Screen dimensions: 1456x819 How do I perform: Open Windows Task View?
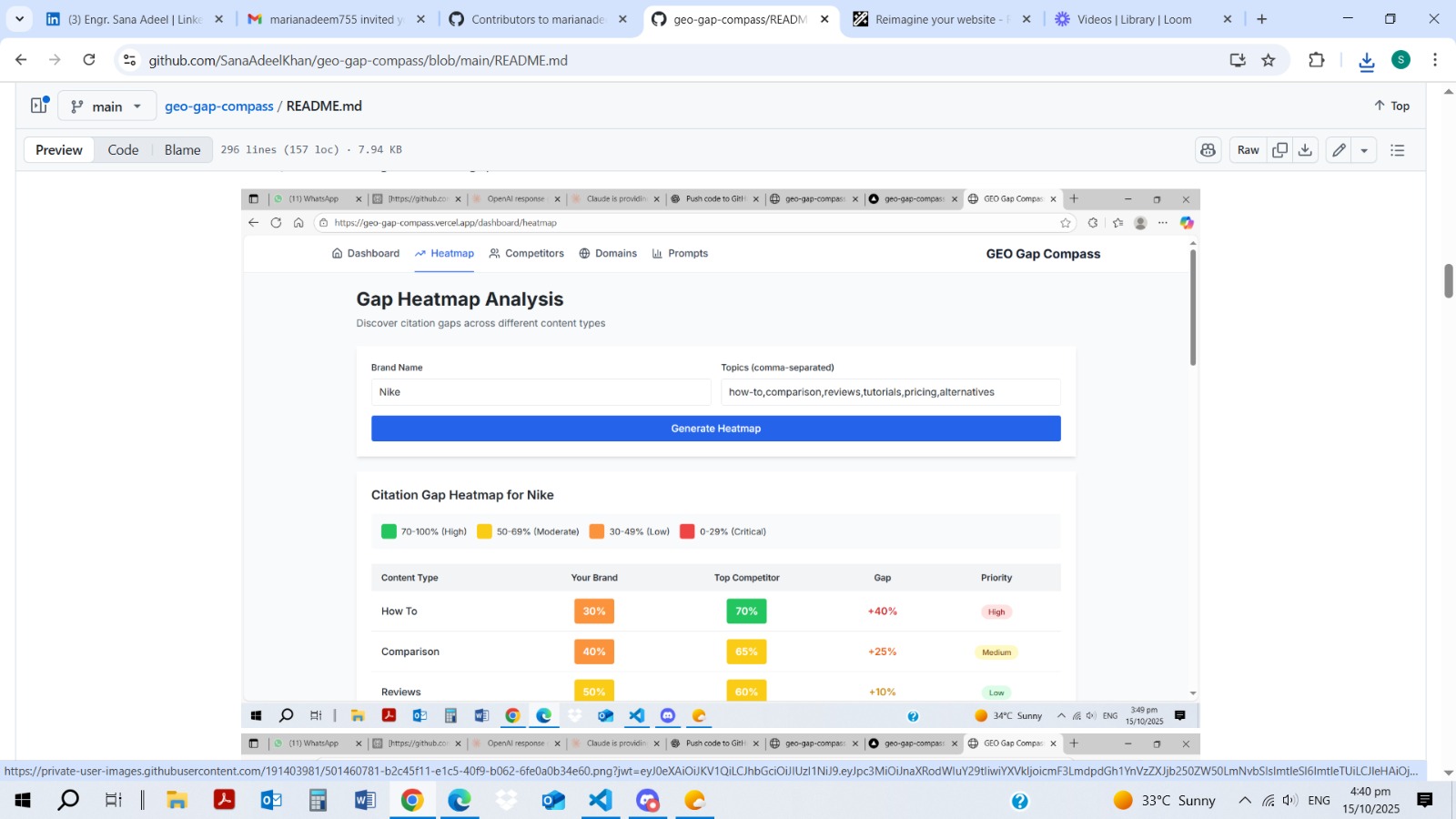(113, 800)
